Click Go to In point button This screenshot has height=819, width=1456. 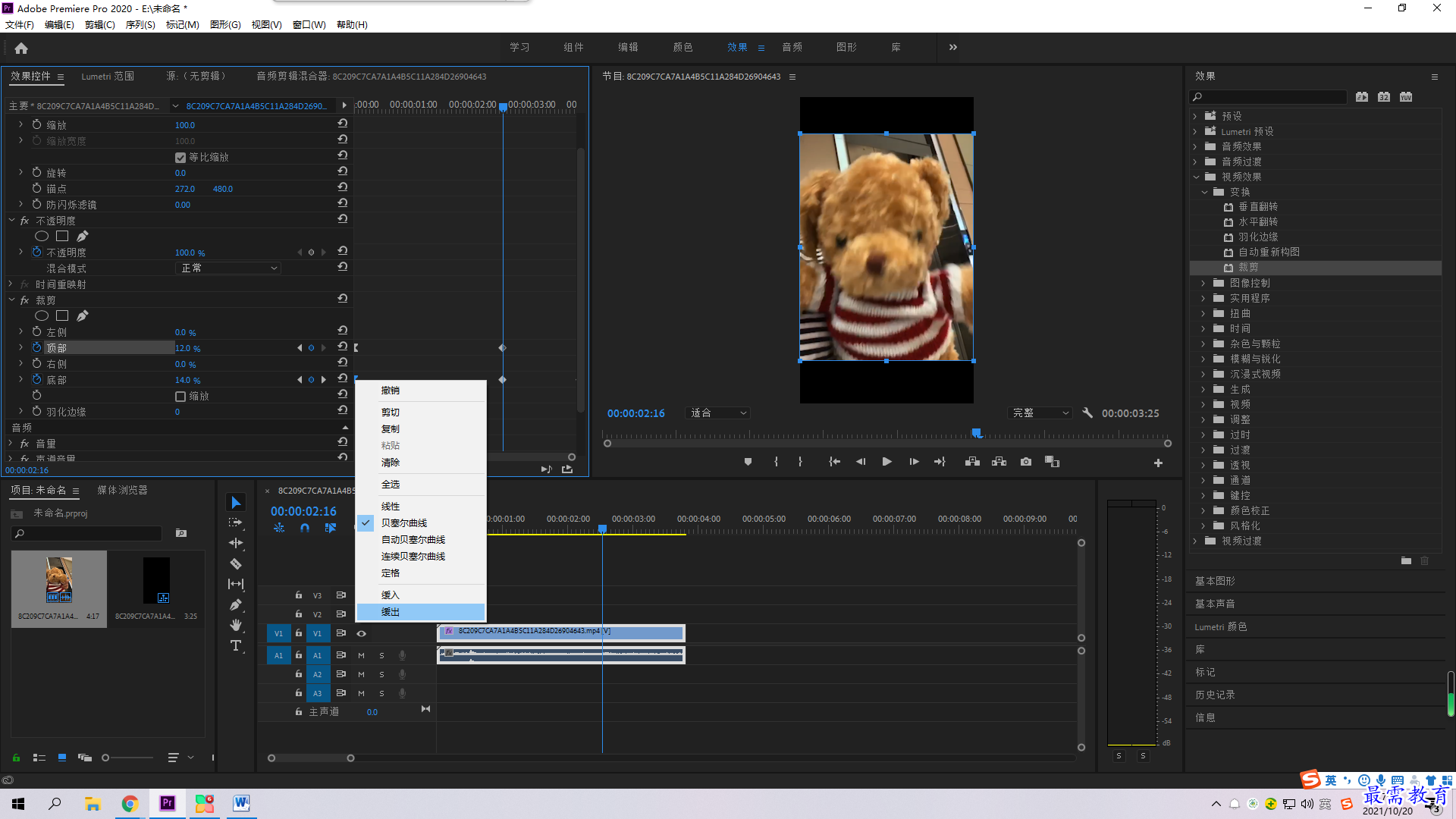[835, 462]
